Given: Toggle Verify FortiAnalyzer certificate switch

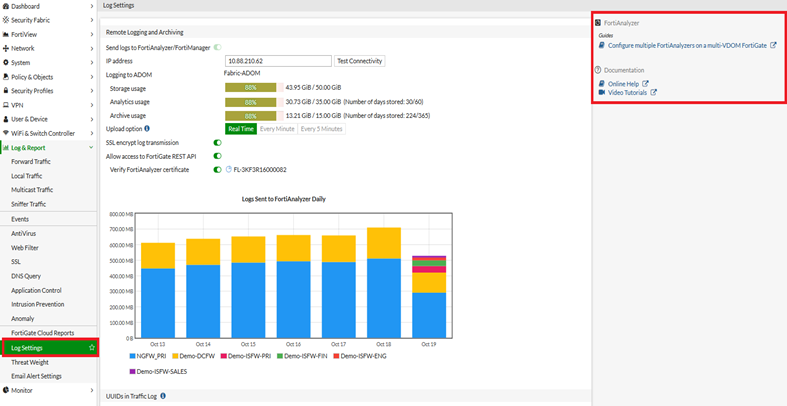Looking at the screenshot, I should coord(217,170).
